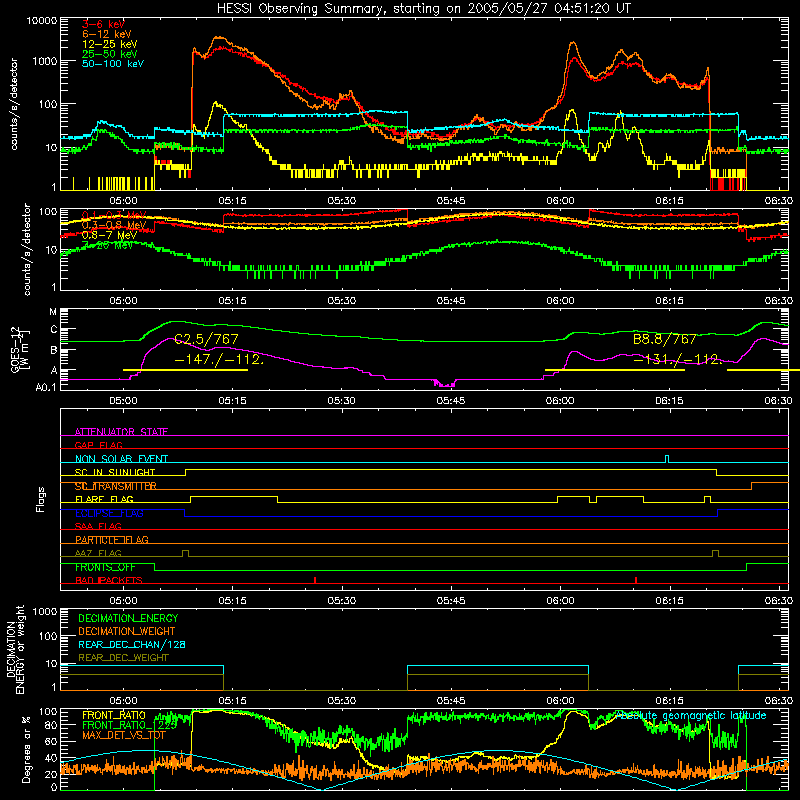Click the green 7-20 MeV legend label
Image resolution: width=800 pixels, height=800 pixels.
(x=107, y=245)
